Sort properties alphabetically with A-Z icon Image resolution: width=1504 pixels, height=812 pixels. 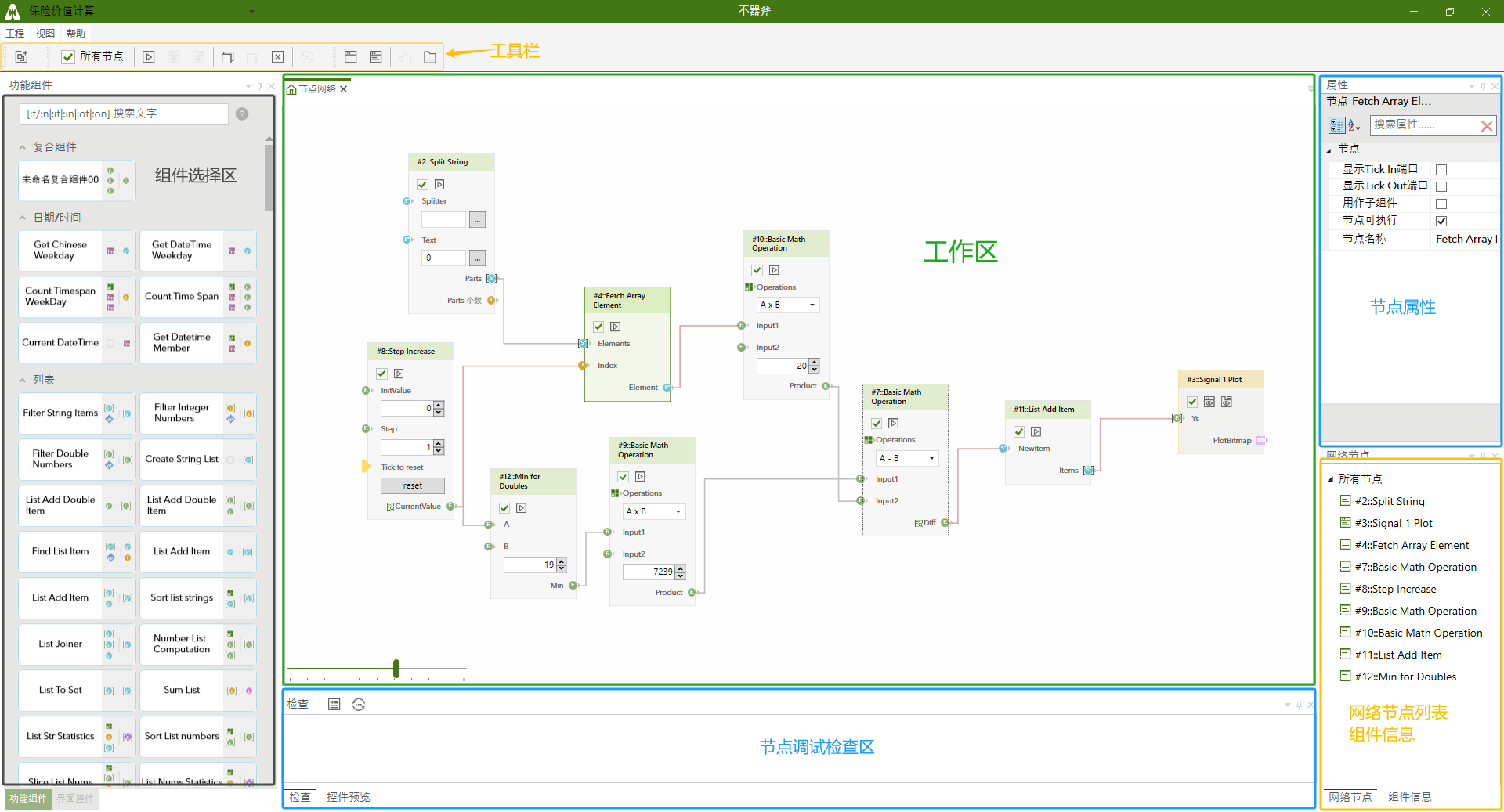coord(1354,125)
